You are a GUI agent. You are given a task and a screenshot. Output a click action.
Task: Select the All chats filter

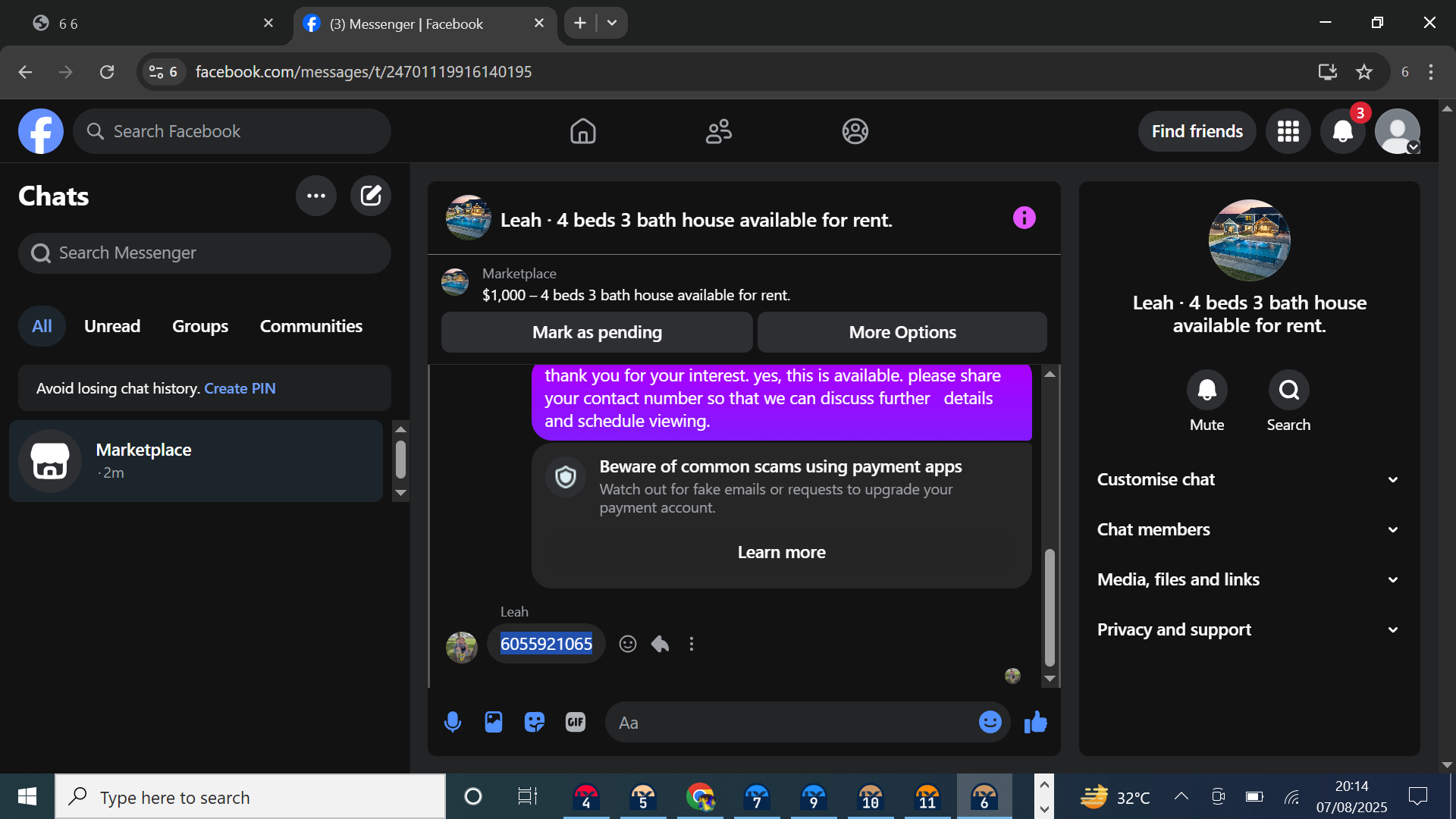pos(42,326)
